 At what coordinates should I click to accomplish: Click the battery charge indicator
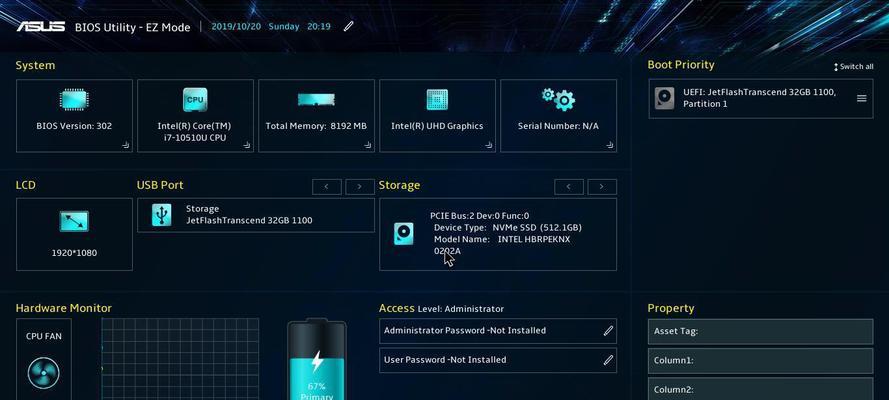[x=317, y=360]
